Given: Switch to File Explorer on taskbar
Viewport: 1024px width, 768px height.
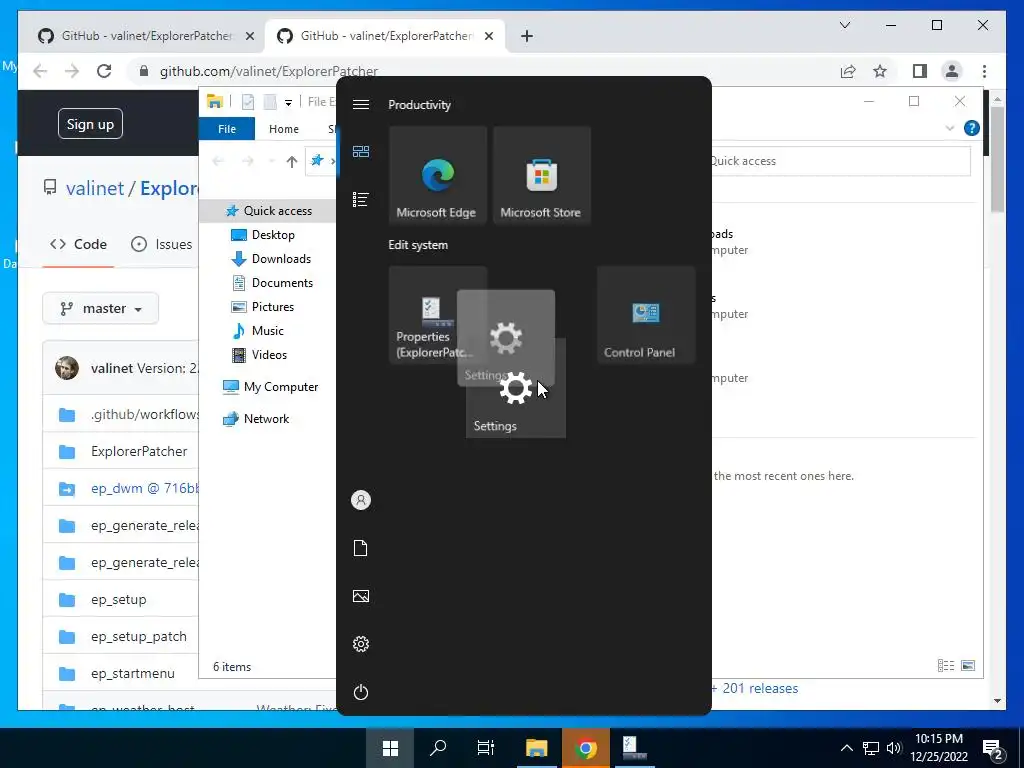Looking at the screenshot, I should pos(536,748).
